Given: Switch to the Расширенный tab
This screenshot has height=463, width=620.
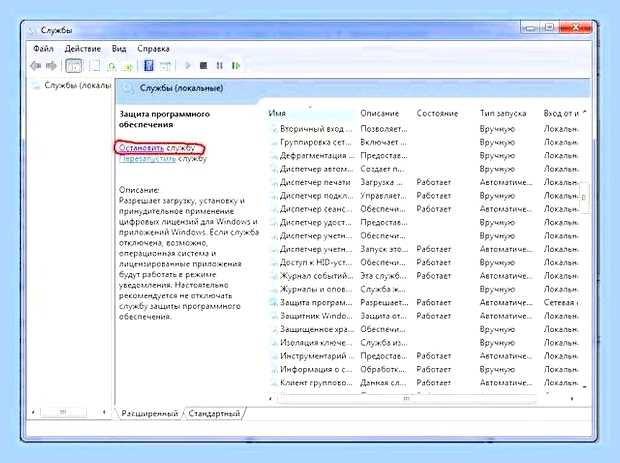Looking at the screenshot, I should click(x=149, y=414).
